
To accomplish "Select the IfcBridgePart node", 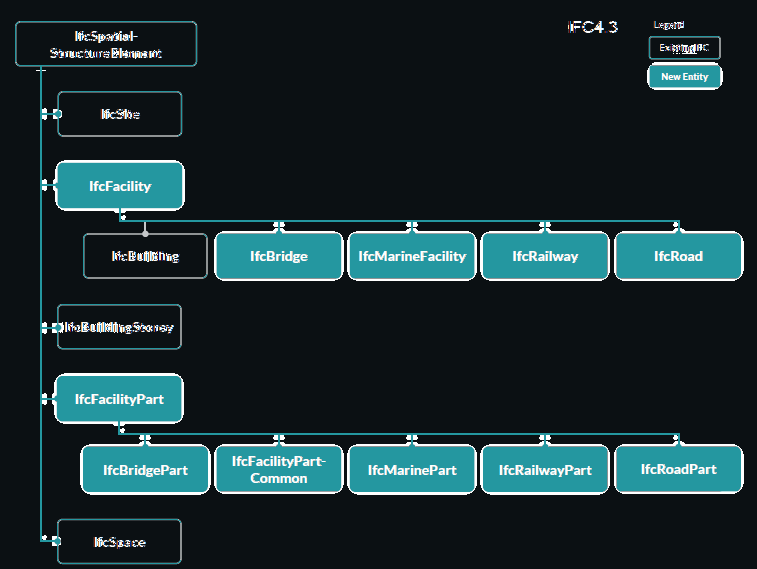I will [145, 470].
